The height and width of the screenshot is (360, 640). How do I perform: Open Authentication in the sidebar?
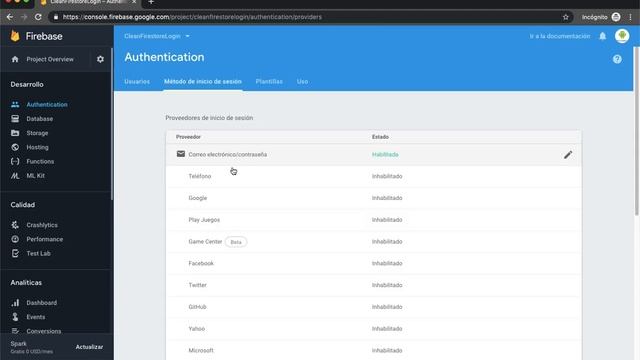pyautogui.click(x=47, y=104)
